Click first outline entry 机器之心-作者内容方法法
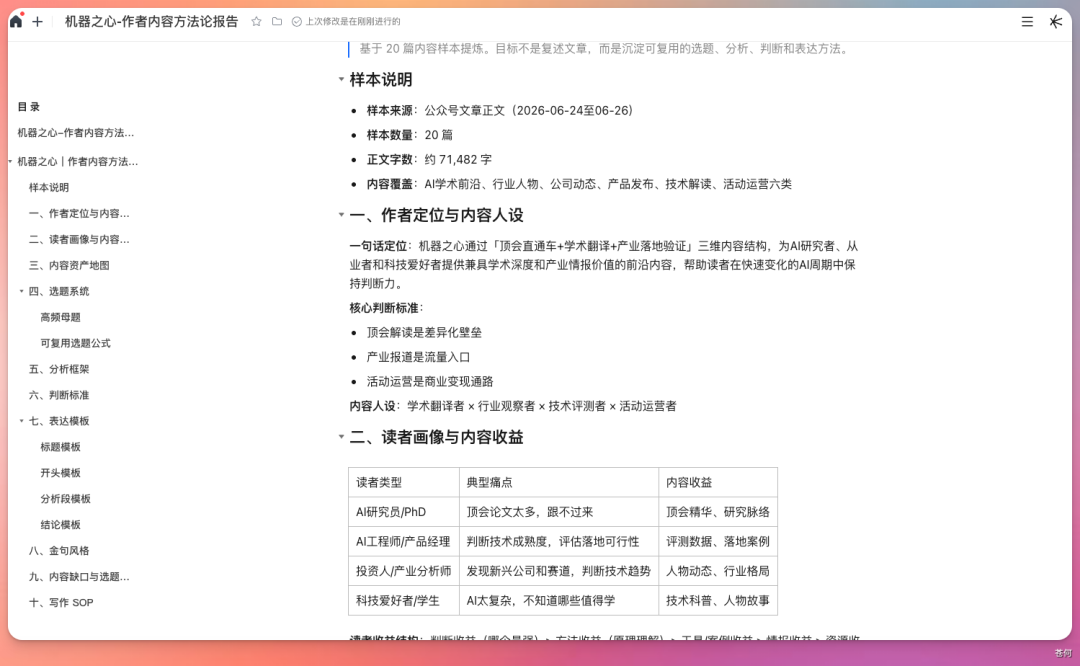Screen dimensions: 1080x666 76,133
